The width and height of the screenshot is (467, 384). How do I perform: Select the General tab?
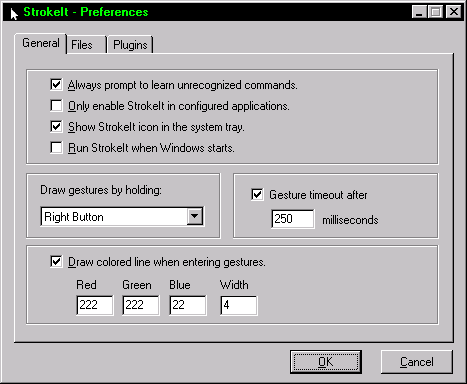coord(41,43)
